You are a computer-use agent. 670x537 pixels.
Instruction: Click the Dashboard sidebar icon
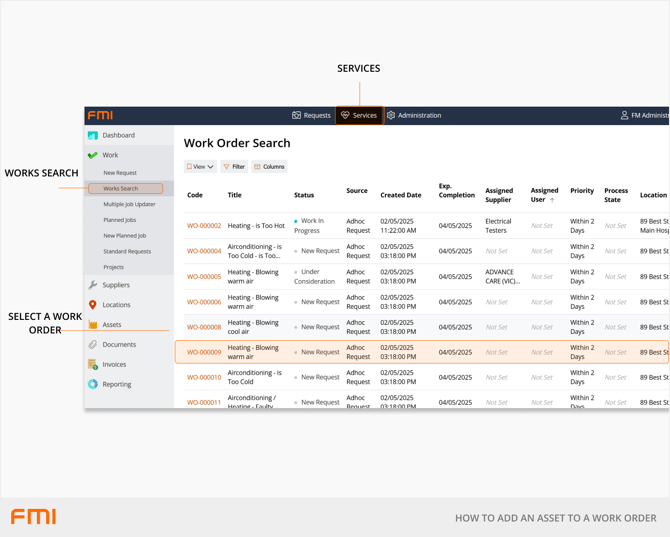pos(93,135)
